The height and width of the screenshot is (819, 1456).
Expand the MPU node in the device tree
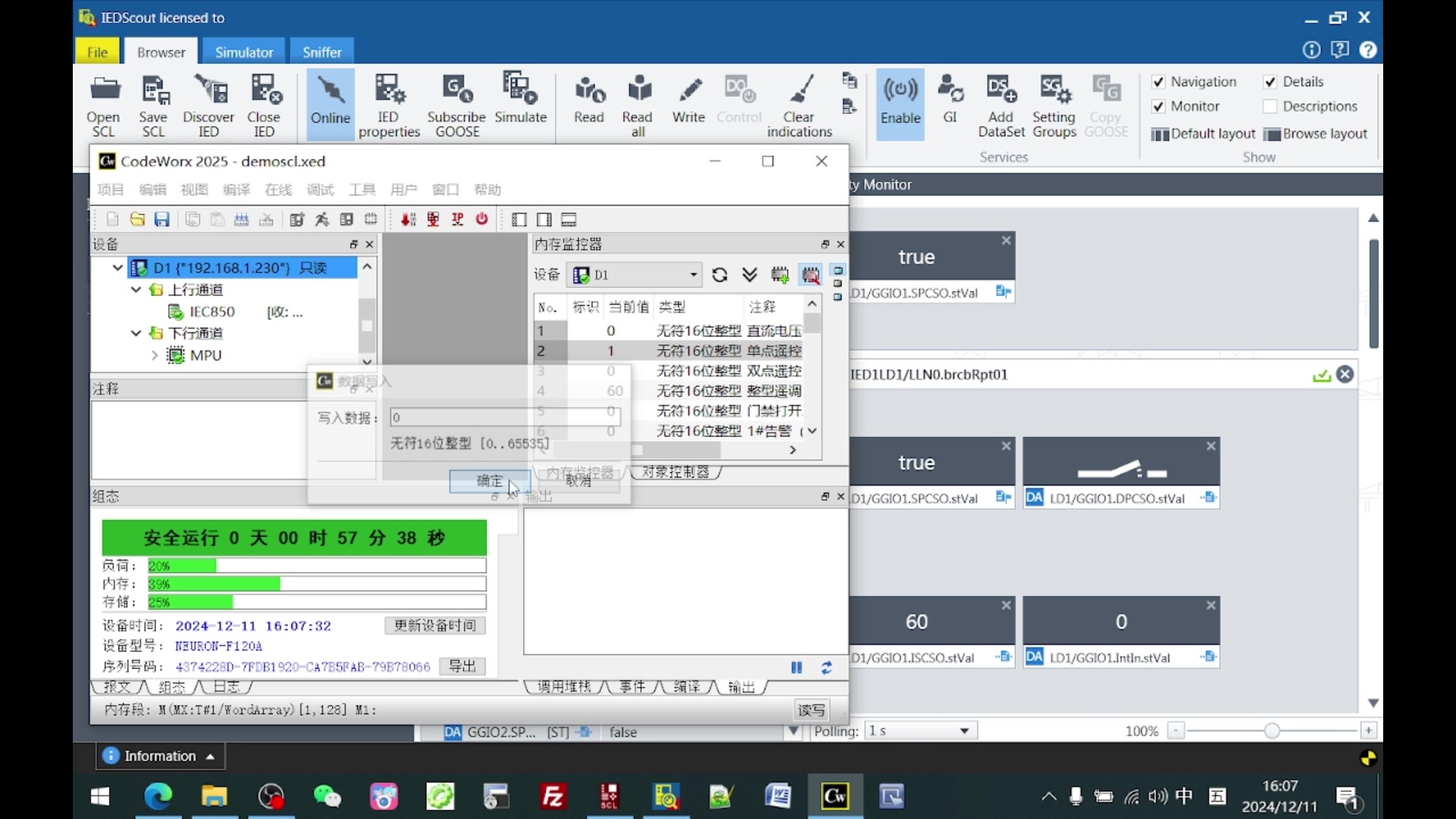pos(154,355)
